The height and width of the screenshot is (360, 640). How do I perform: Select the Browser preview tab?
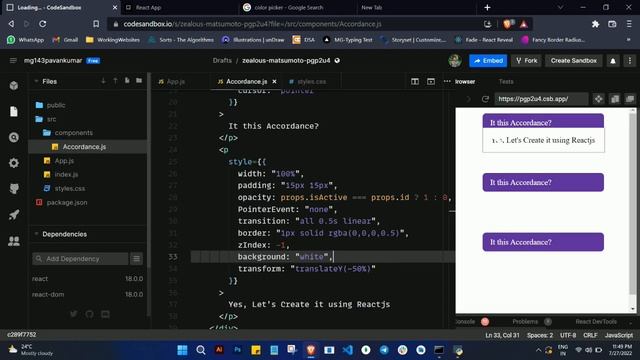coord(465,82)
